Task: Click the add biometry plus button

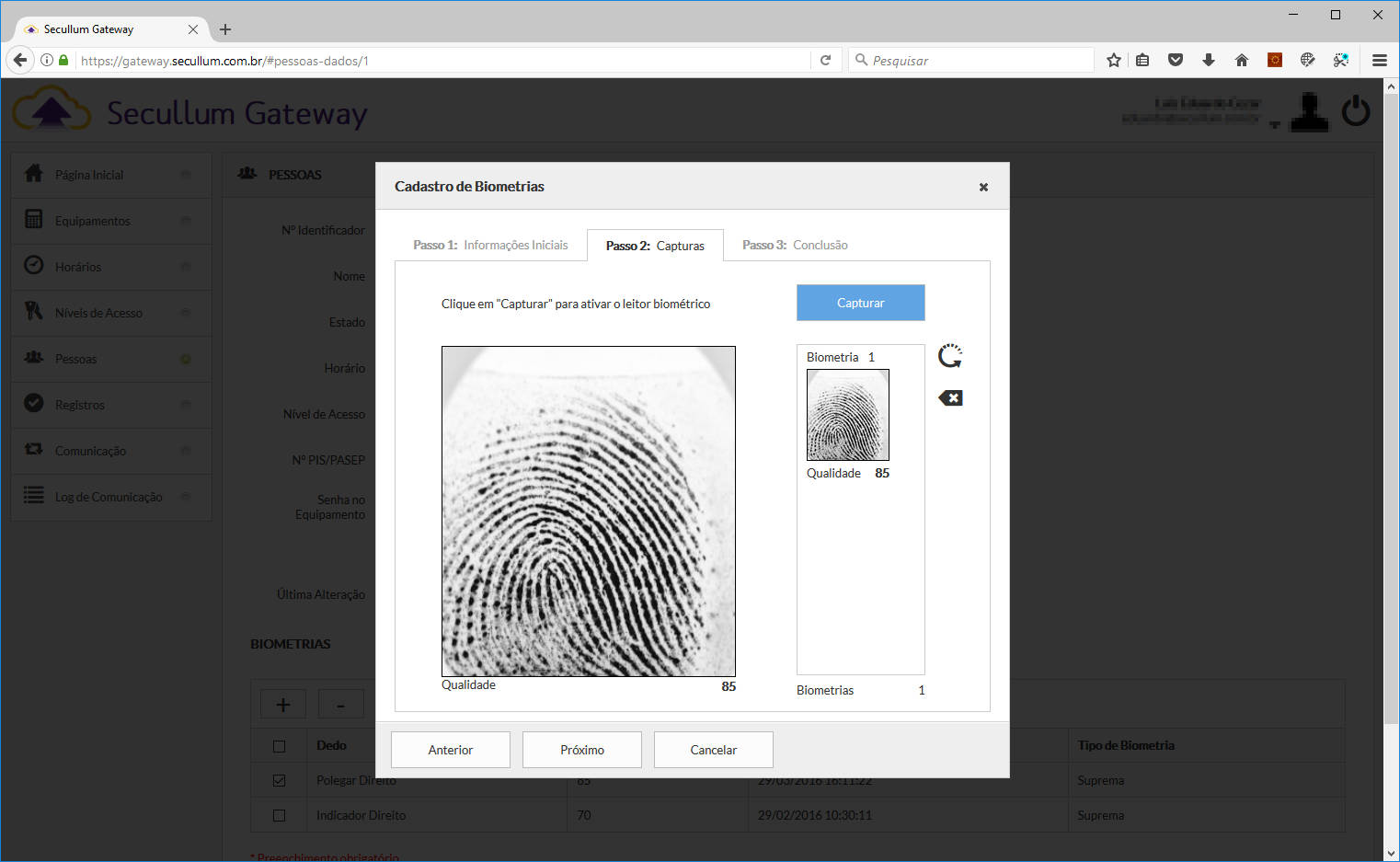Action: 283,705
